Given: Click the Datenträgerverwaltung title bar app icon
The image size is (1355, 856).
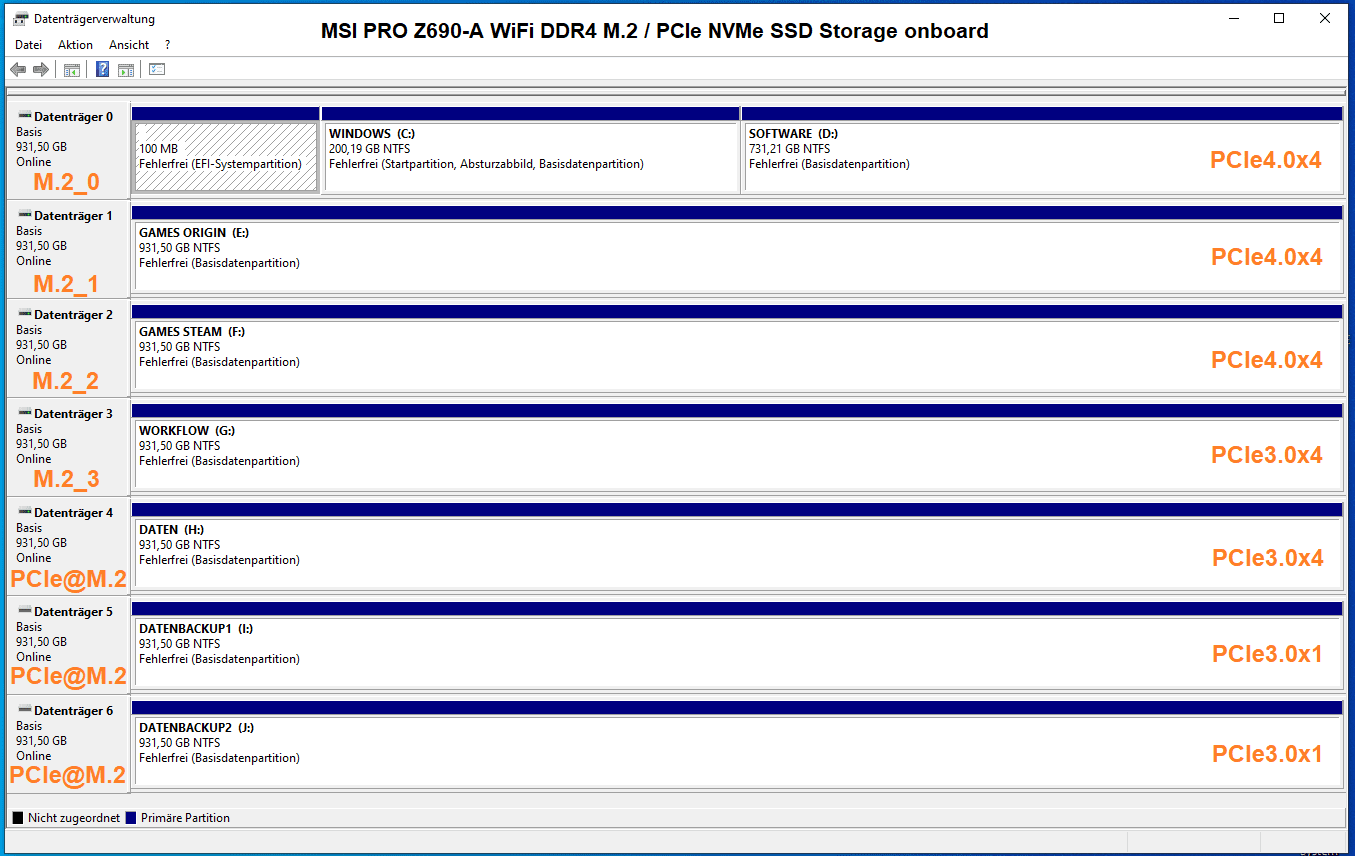Looking at the screenshot, I should [20, 19].
